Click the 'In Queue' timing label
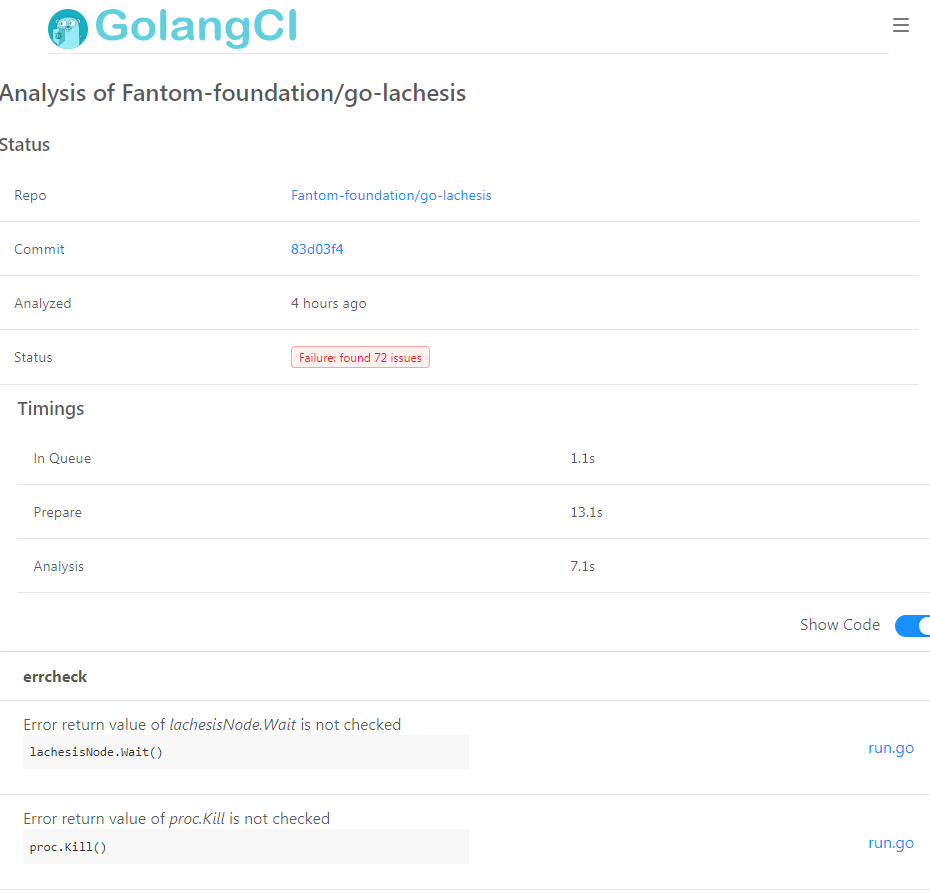Image resolution: width=930 pixels, height=893 pixels. [62, 458]
